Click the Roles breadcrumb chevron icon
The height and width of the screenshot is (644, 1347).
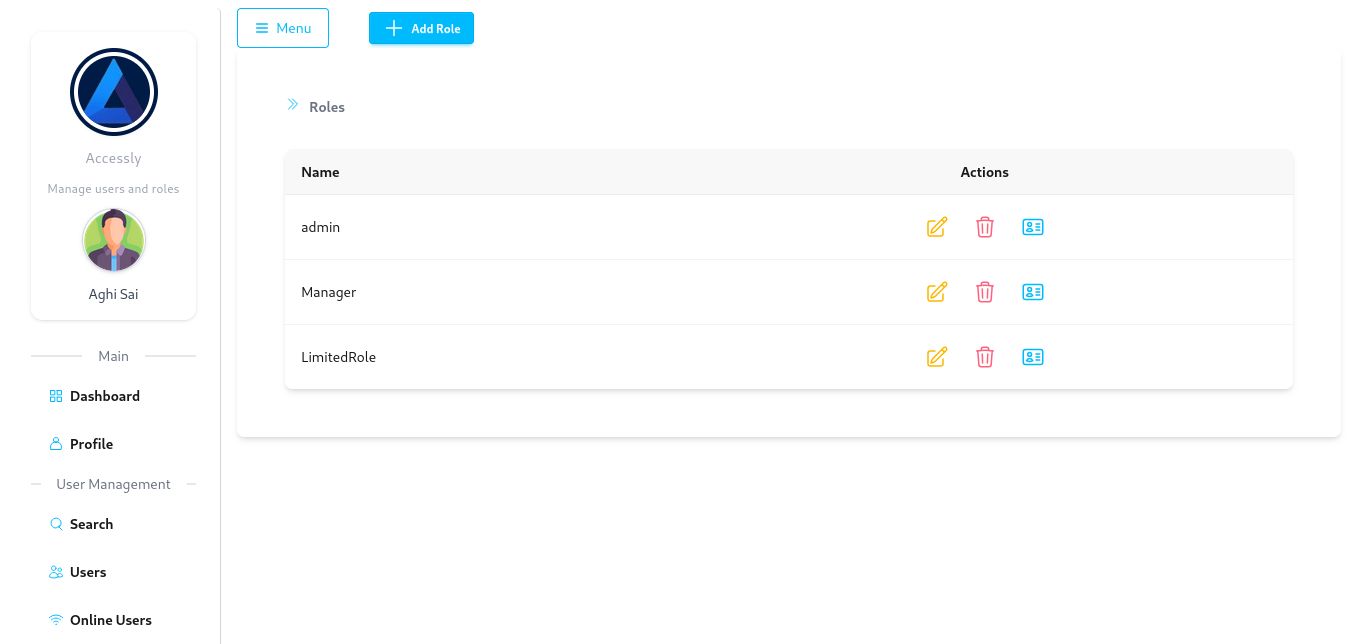(x=293, y=105)
